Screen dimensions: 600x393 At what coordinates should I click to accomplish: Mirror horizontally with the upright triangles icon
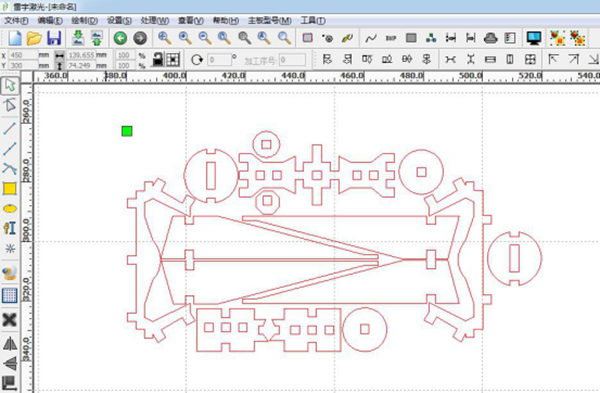pos(10,343)
